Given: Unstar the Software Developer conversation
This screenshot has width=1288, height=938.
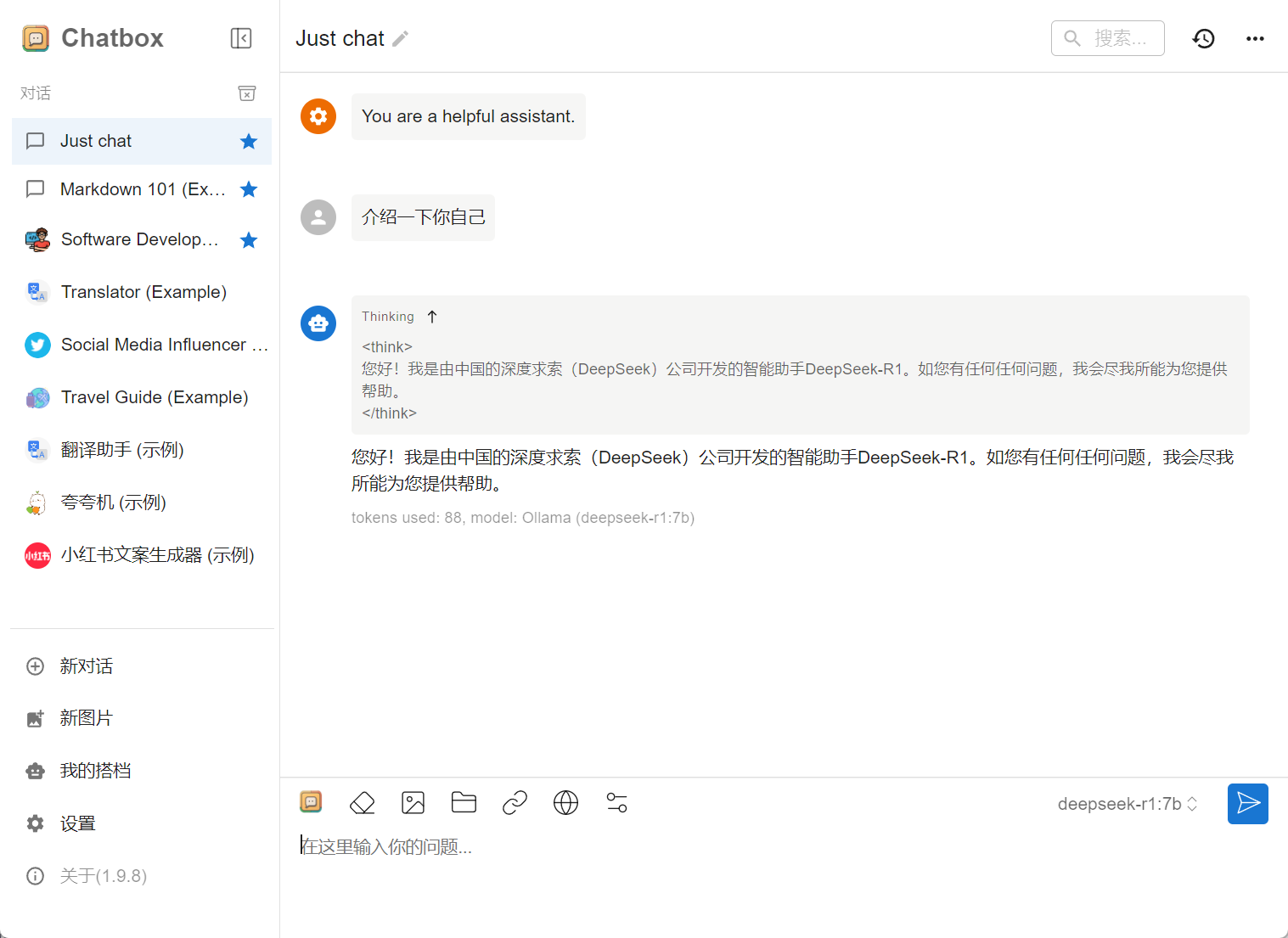Looking at the screenshot, I should tap(249, 240).
